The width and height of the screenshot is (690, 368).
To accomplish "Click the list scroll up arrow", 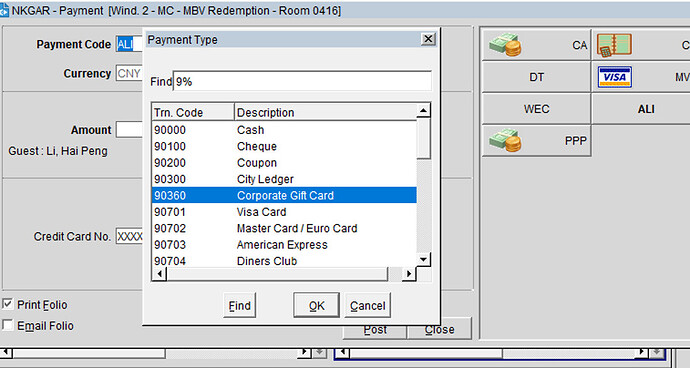I will [423, 110].
